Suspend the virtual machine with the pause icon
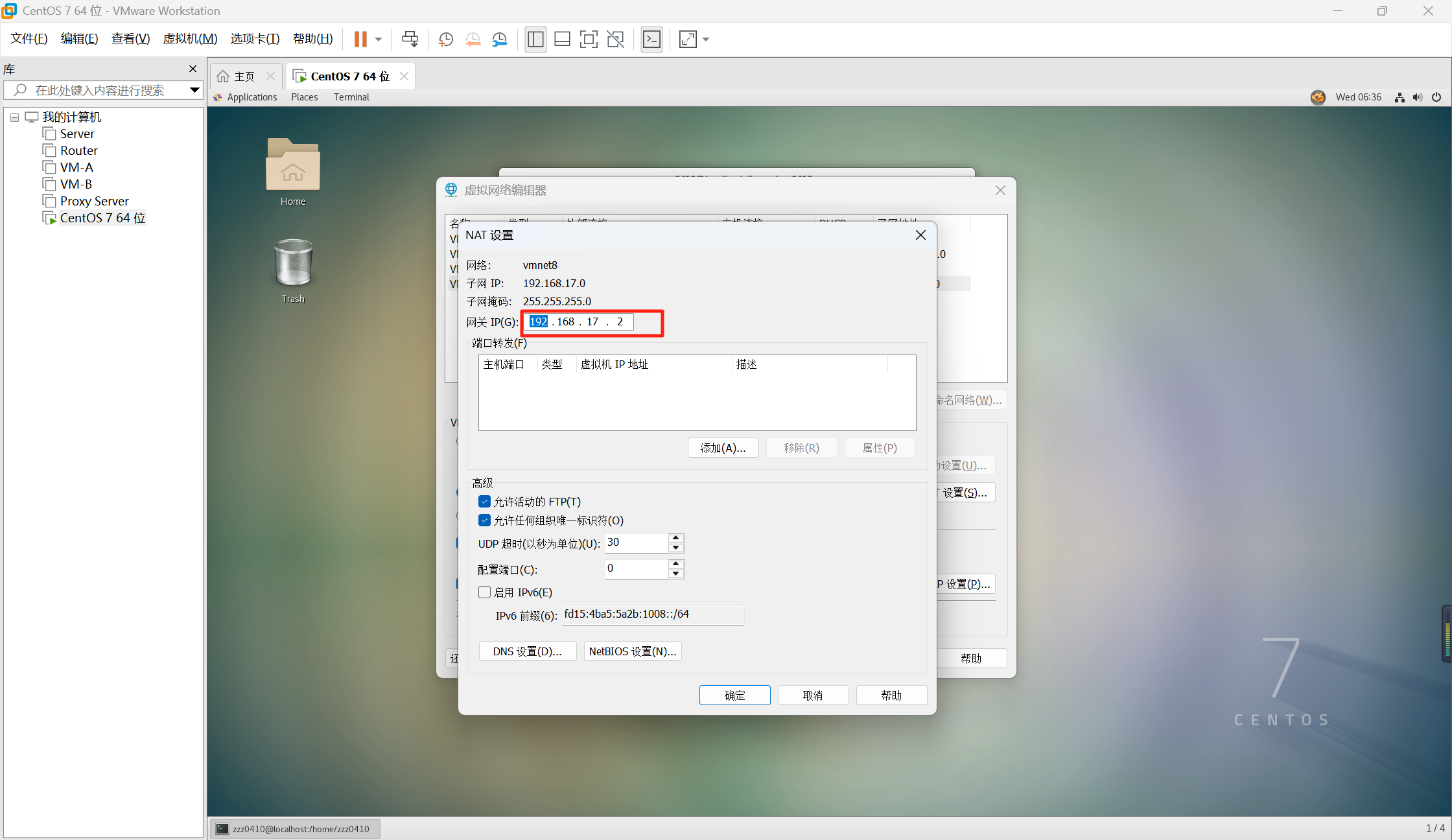This screenshot has width=1452, height=840. tap(361, 39)
